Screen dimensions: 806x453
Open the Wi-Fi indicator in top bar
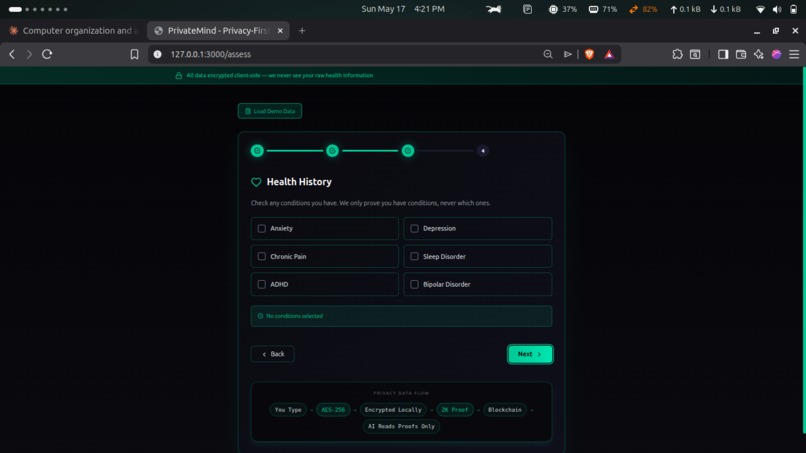coord(760,9)
